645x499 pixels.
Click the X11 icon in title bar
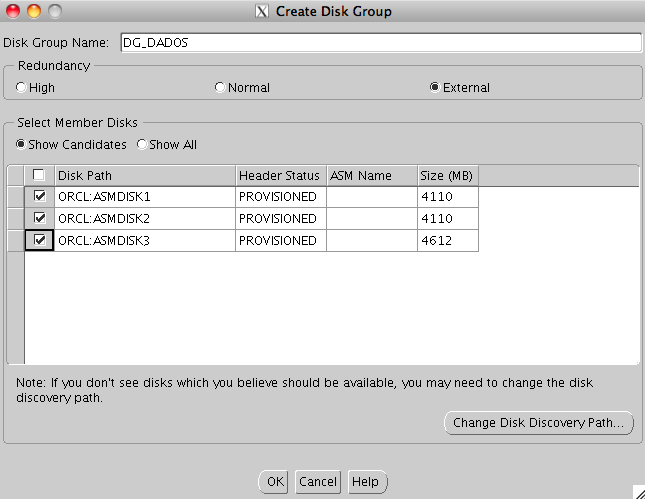point(262,12)
